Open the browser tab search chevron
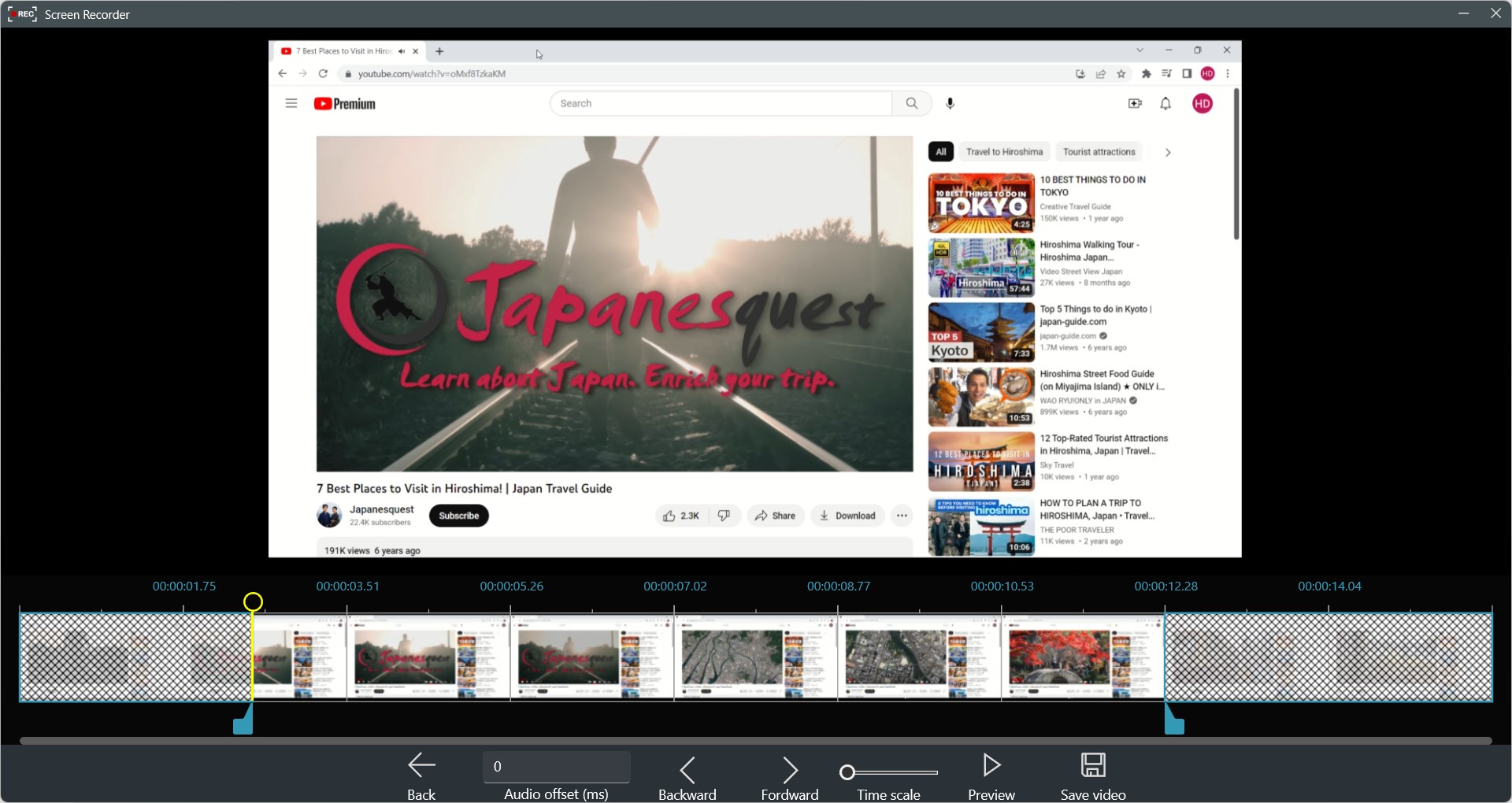Image resolution: width=1512 pixels, height=803 pixels. (1140, 50)
